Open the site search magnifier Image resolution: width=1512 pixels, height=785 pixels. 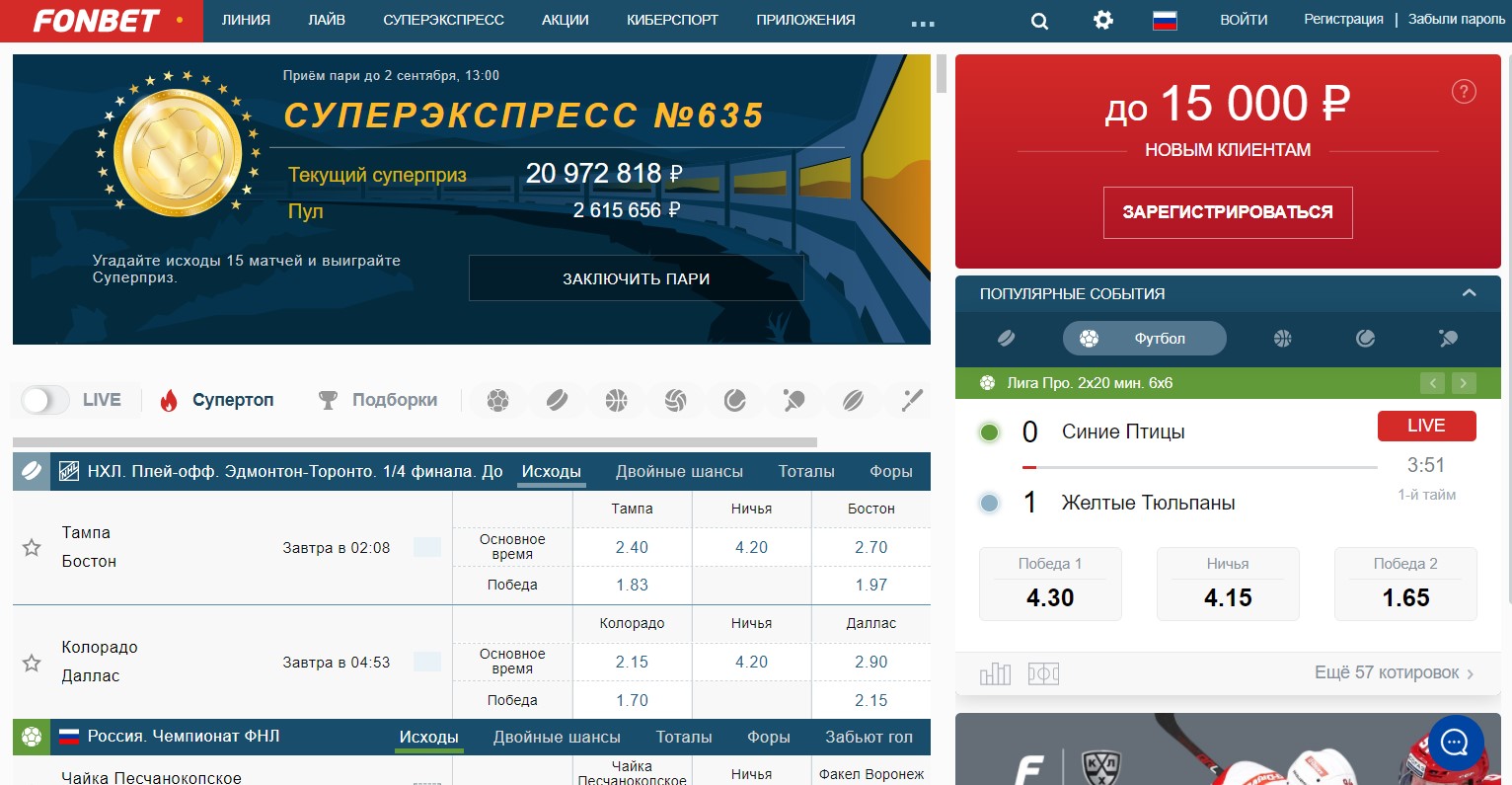click(x=1039, y=21)
